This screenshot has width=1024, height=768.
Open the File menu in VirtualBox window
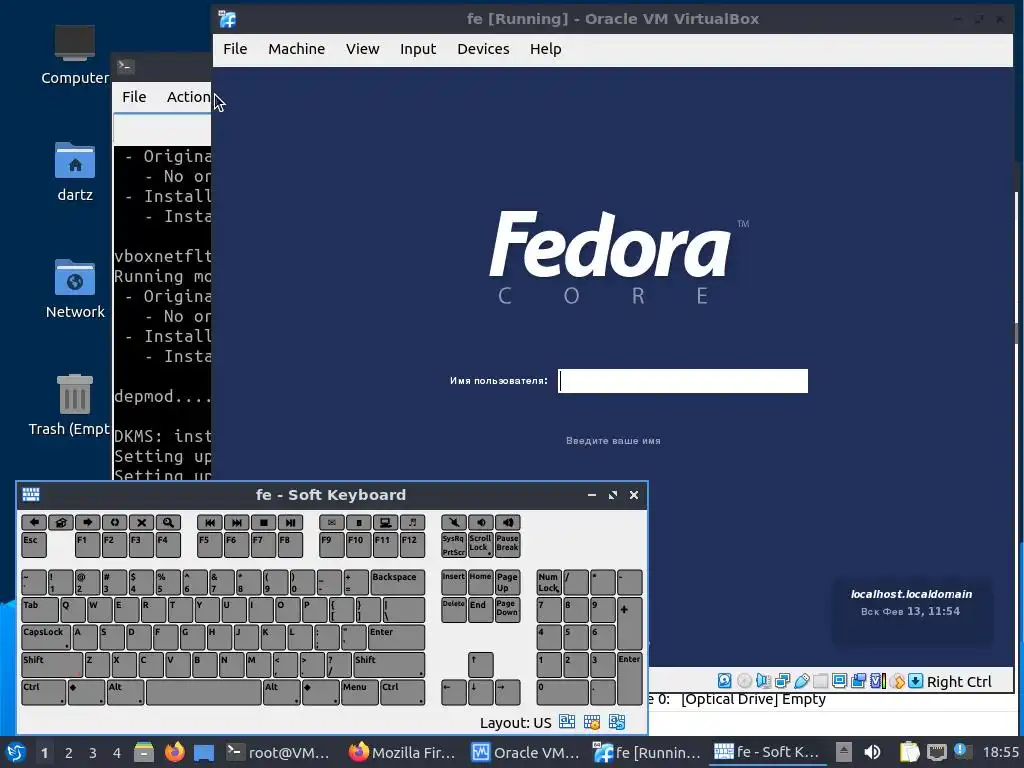(235, 49)
